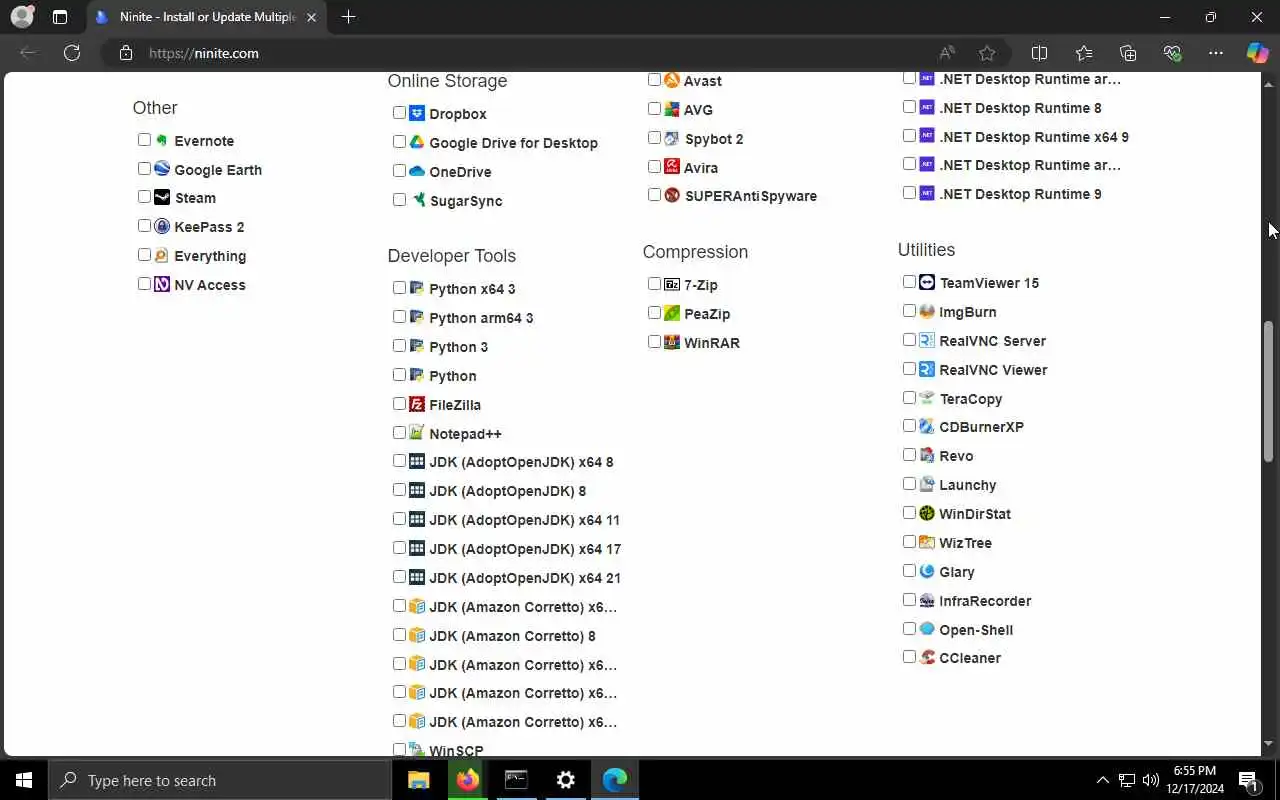Enable split screen view

[x=1039, y=53]
